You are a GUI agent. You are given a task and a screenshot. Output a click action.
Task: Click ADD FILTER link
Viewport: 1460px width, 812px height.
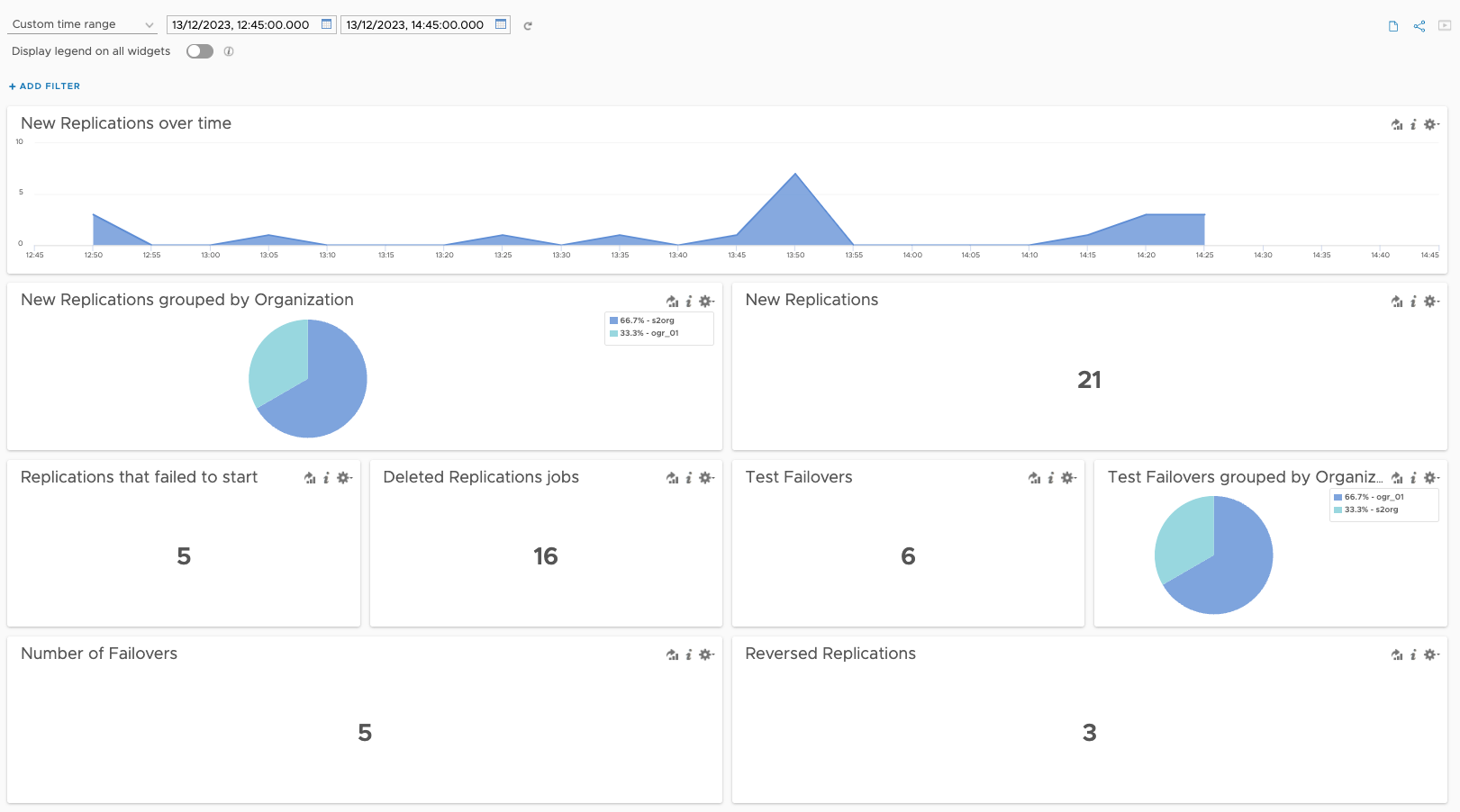point(44,86)
